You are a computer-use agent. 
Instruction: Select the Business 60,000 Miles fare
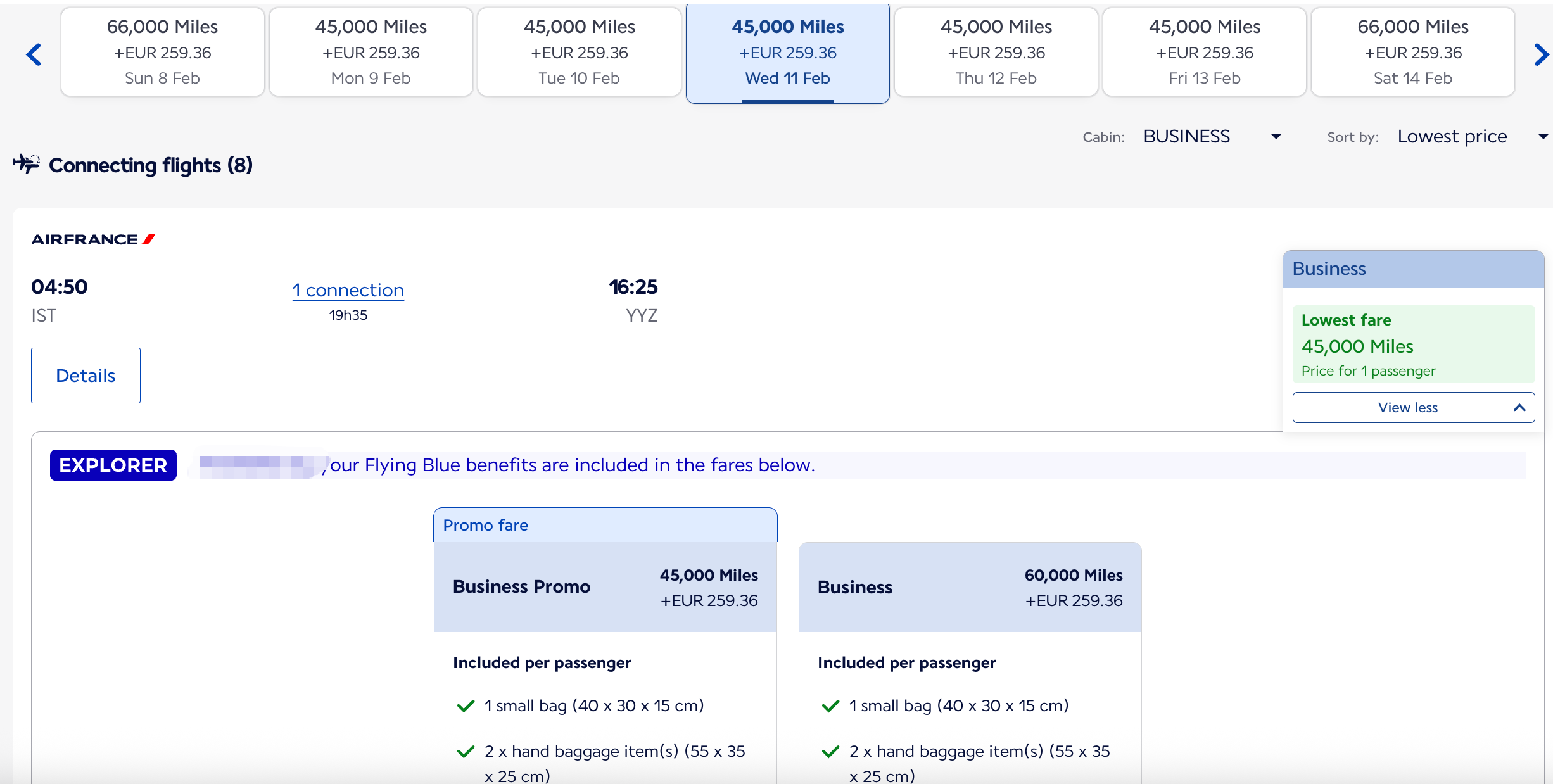tap(970, 587)
